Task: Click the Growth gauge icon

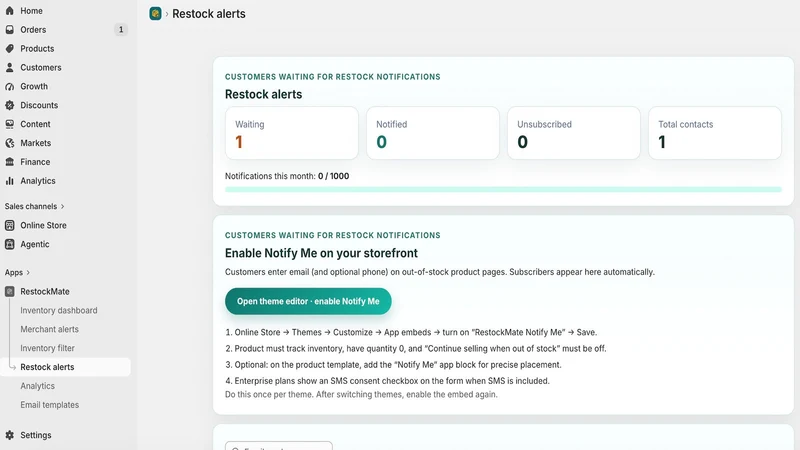Action: tap(10, 86)
